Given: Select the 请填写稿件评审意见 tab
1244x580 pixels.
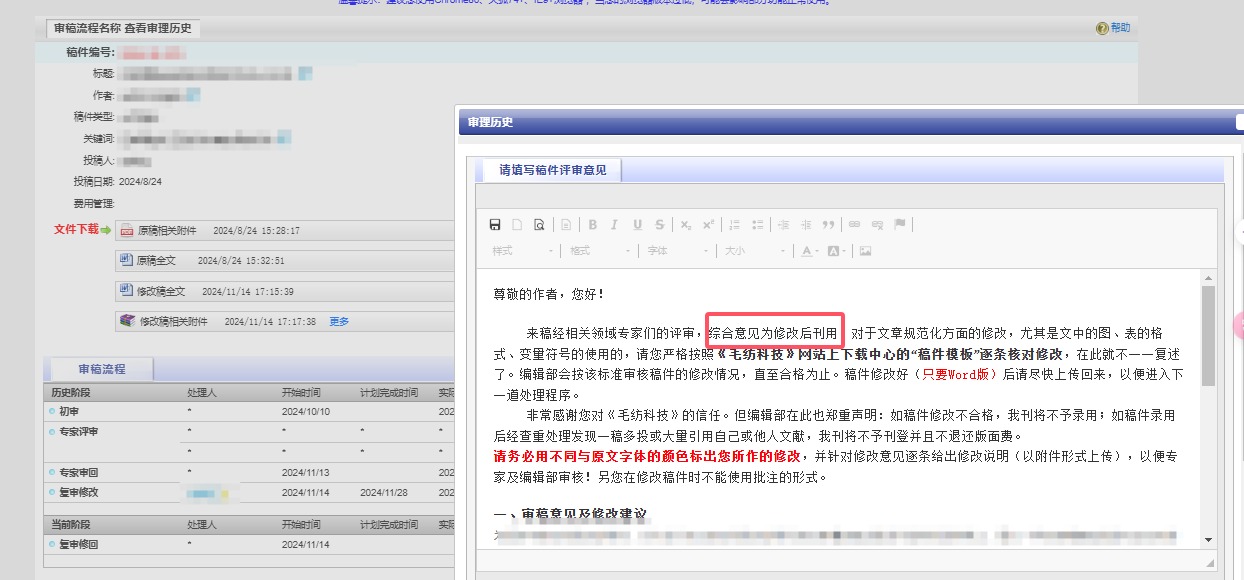Looking at the screenshot, I should point(553,171).
